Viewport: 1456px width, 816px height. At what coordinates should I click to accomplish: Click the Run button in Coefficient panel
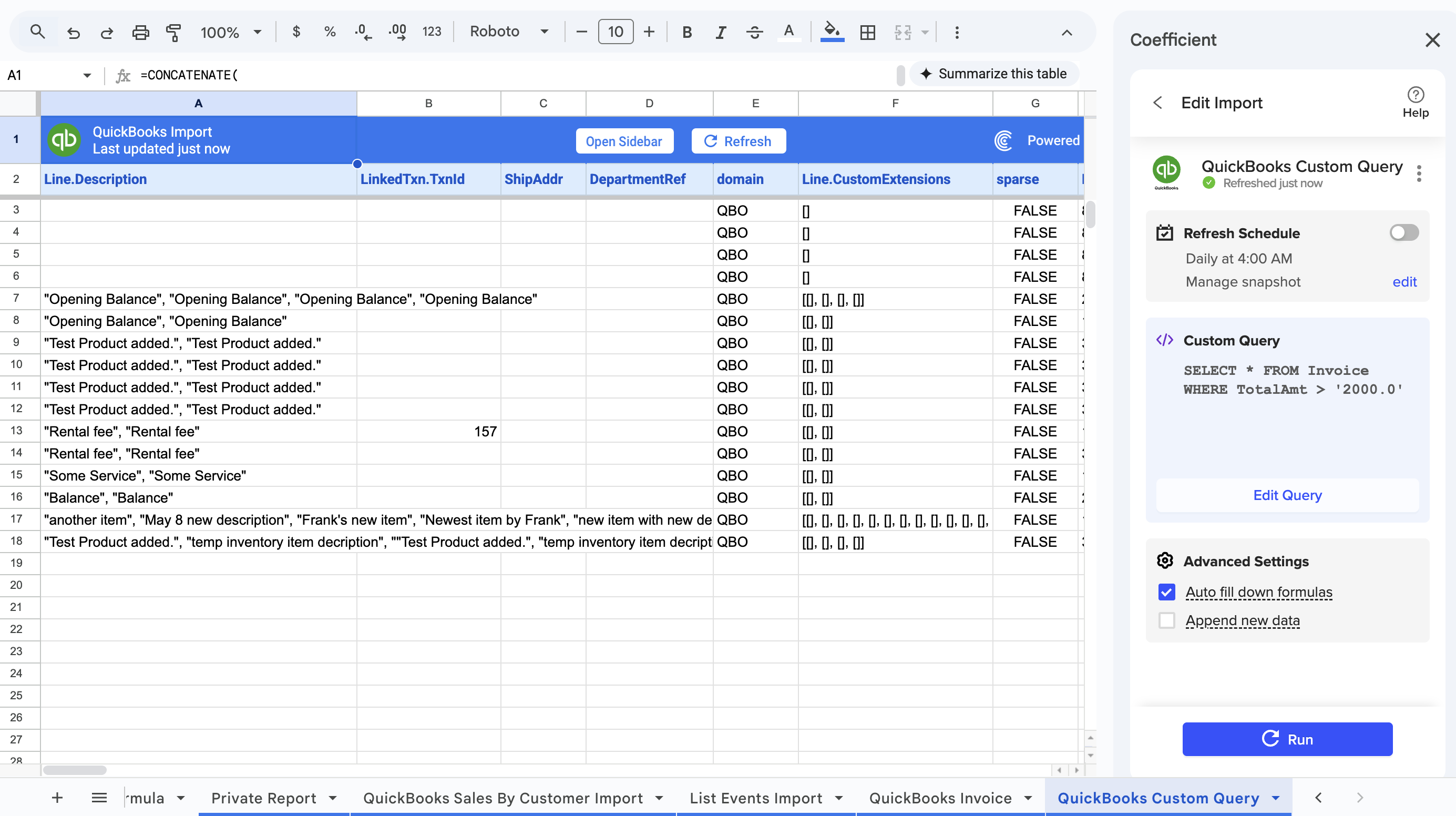[x=1287, y=739]
